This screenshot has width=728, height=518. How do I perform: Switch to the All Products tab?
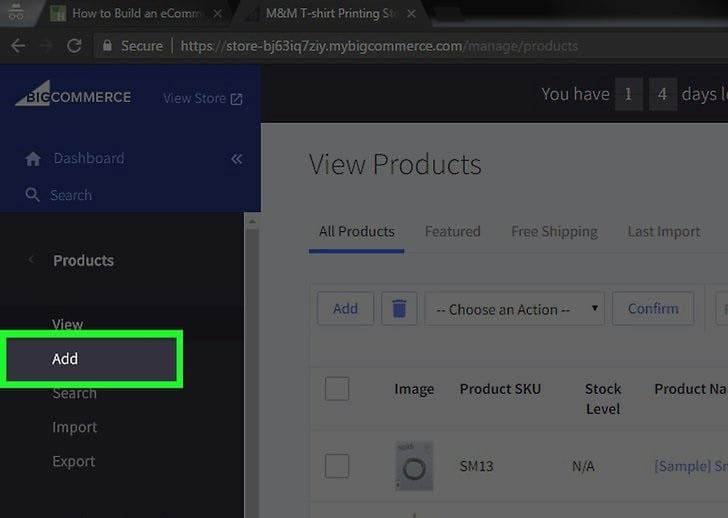[x=357, y=231]
